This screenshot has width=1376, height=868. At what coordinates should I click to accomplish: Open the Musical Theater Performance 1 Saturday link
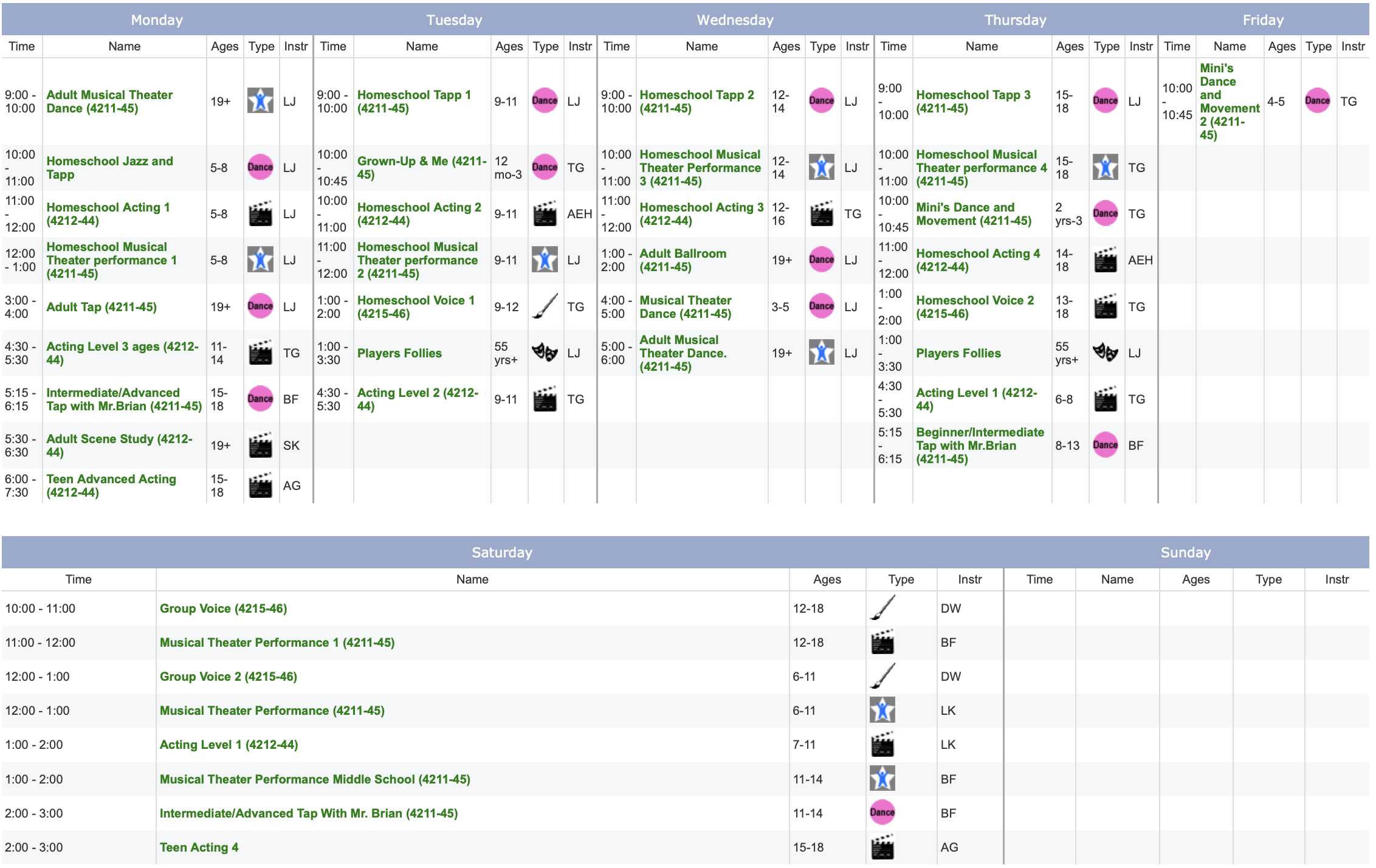(x=277, y=642)
